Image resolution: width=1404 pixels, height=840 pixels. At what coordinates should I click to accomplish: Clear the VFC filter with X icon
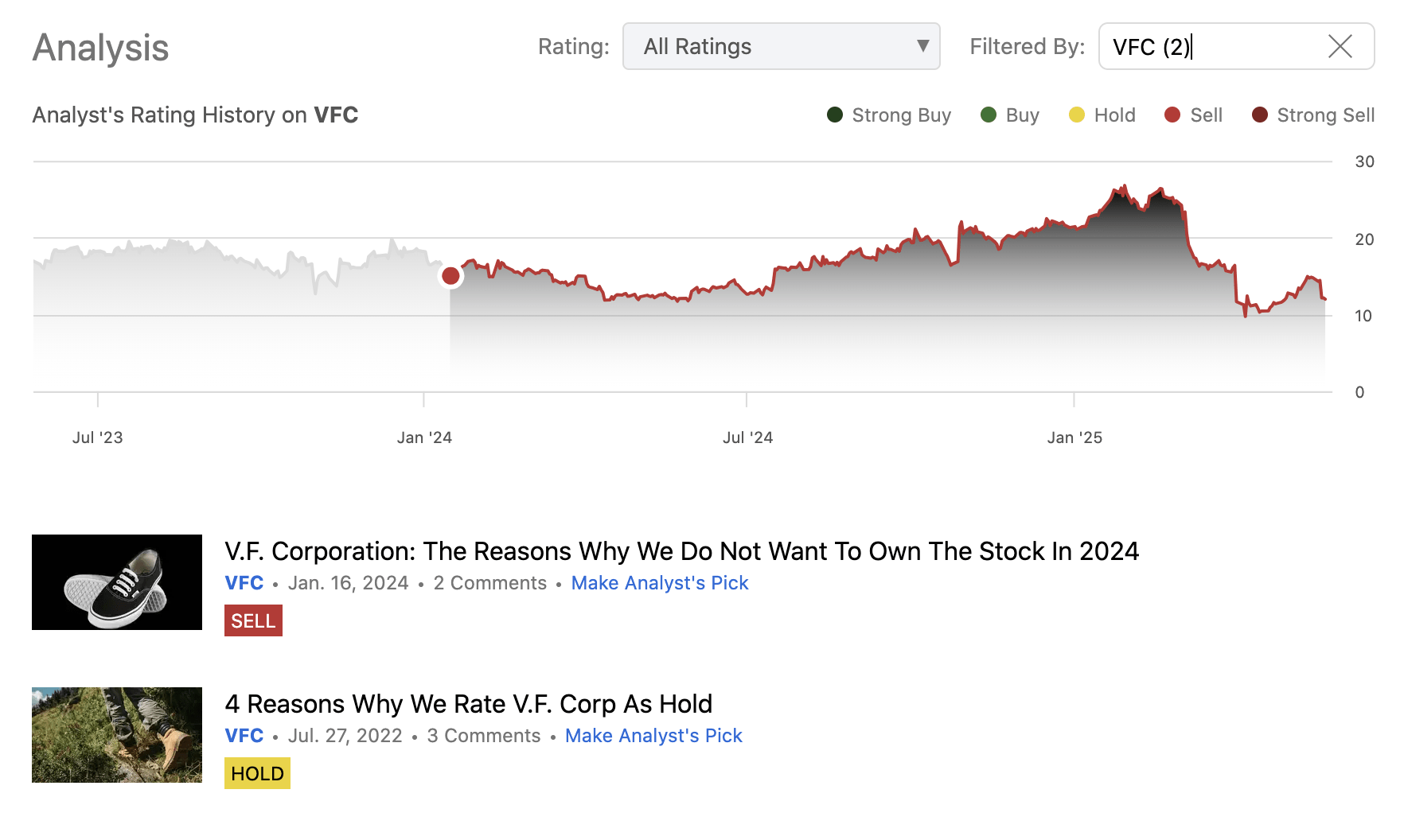point(1340,46)
